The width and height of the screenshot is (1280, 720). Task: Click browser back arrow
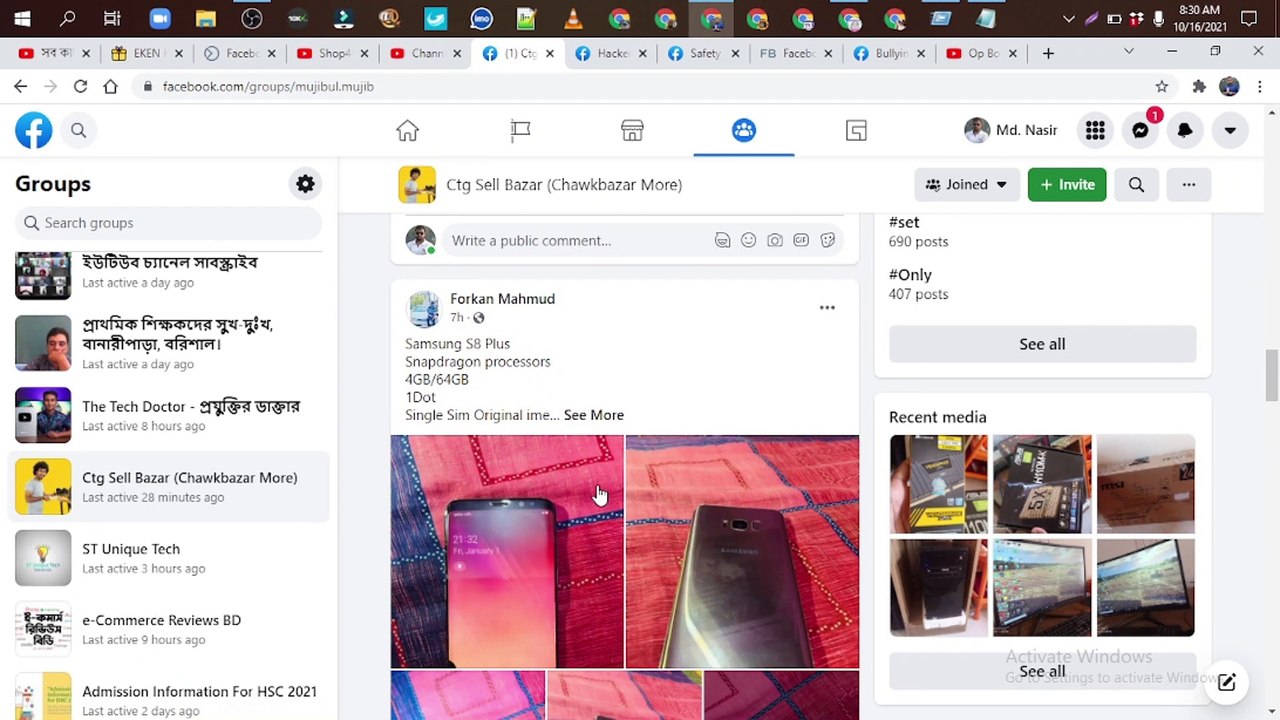coord(20,87)
